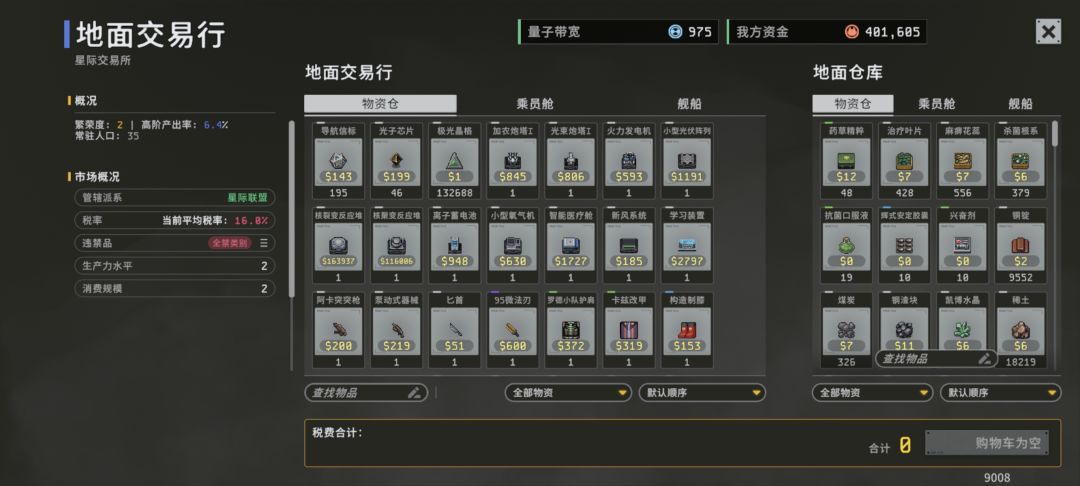Click the warehouse 查找物品 search field

point(935,359)
